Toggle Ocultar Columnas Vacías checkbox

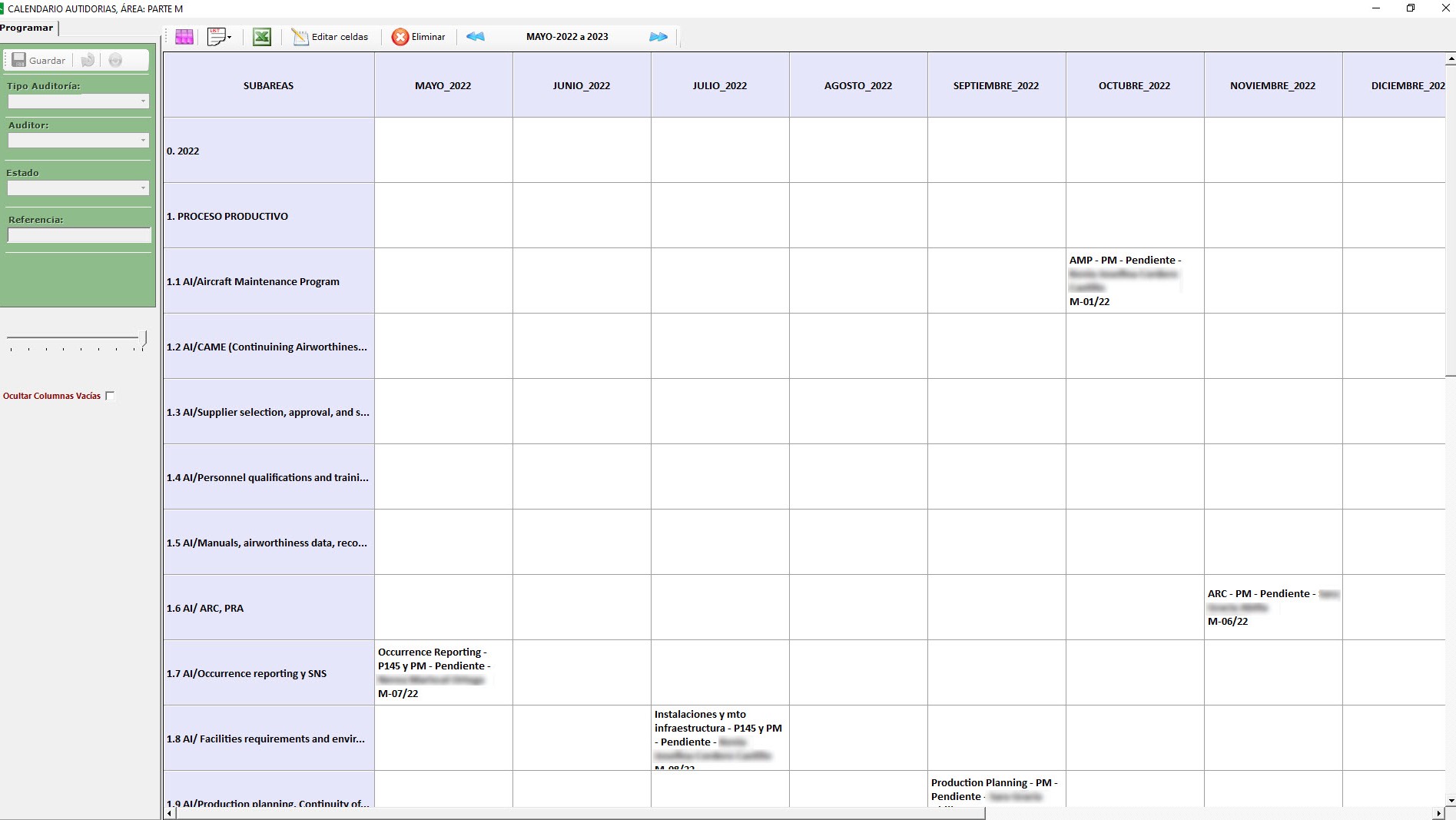[110, 396]
